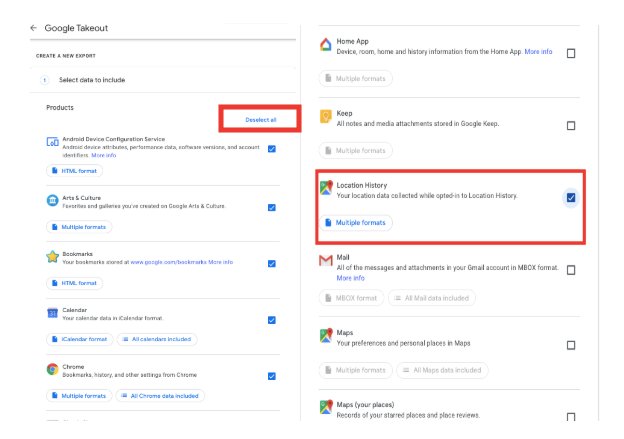Check the Maps preferences checkbox
This screenshot has height=439, width=624.
pyautogui.click(x=571, y=345)
